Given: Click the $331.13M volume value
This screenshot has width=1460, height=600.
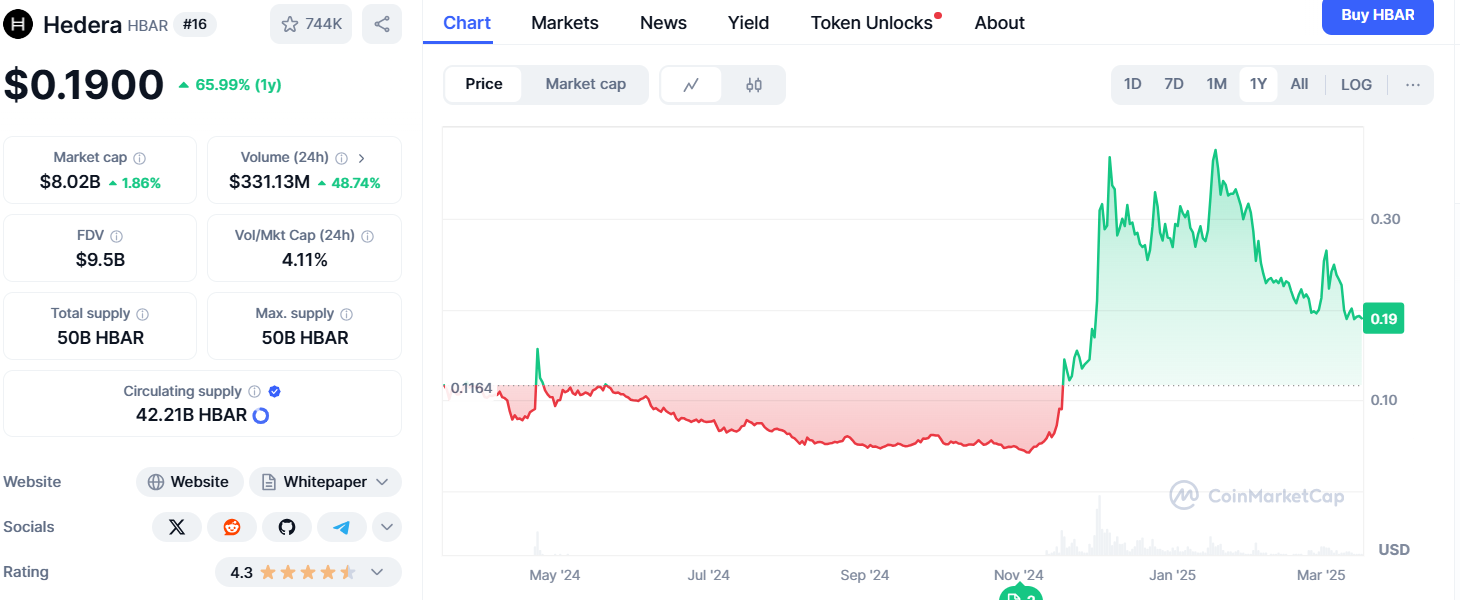Looking at the screenshot, I should point(269,182).
